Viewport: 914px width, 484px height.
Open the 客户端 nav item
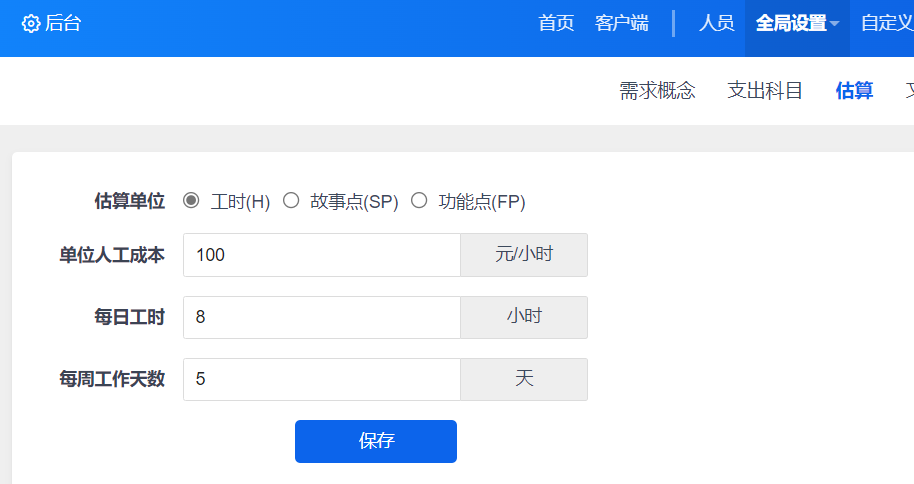[622, 24]
